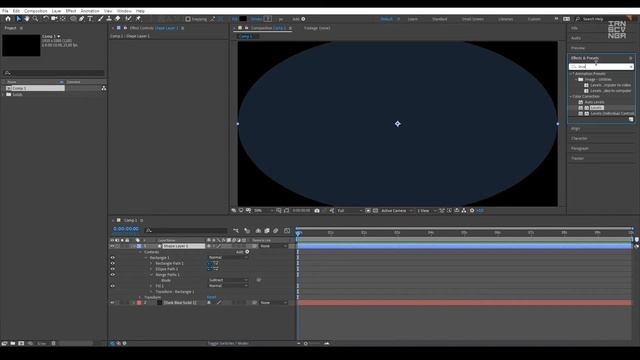Toggle visibility of Ellipse Path 1
Viewport: 640px width, 360px height.
(x=112, y=269)
